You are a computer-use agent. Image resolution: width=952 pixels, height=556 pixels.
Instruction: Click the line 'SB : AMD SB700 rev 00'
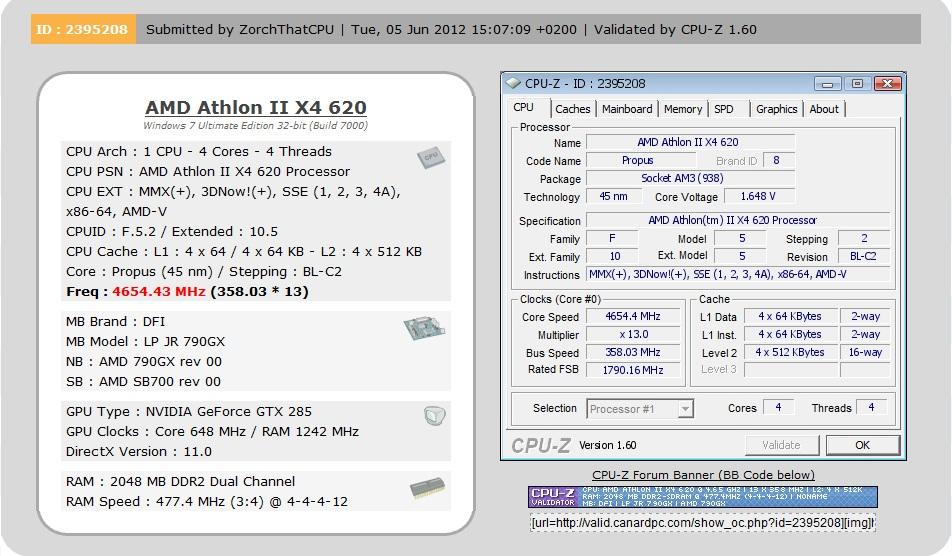pos(143,382)
